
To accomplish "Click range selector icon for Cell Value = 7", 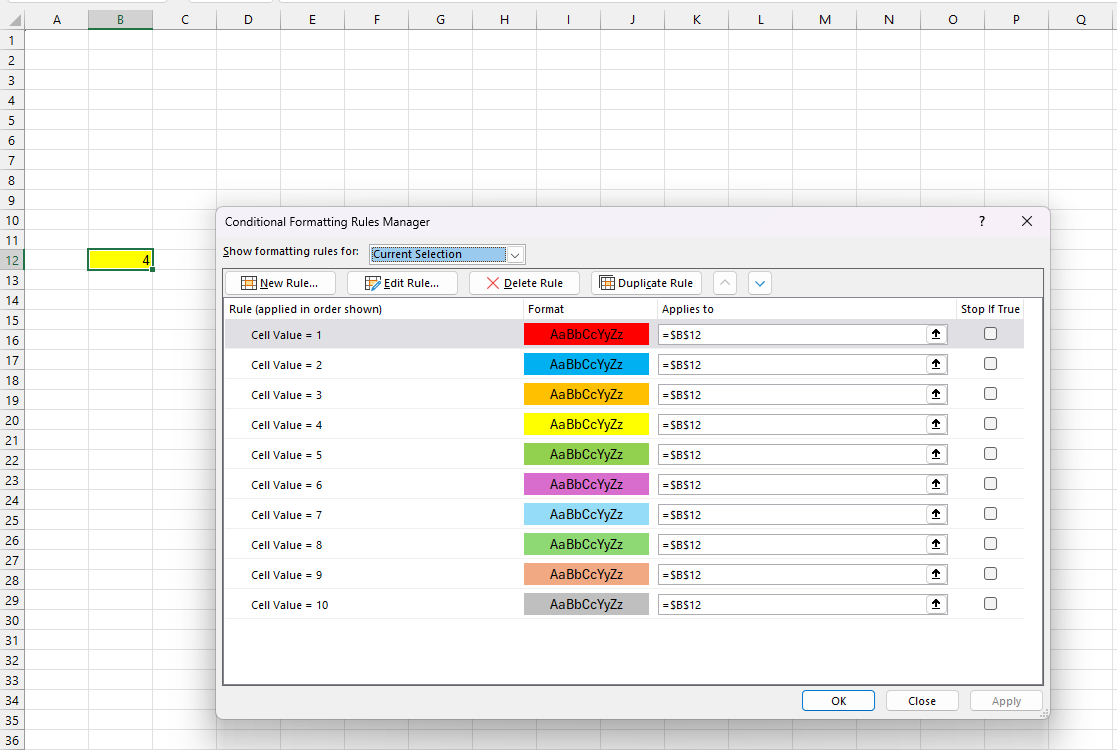I will (x=936, y=515).
